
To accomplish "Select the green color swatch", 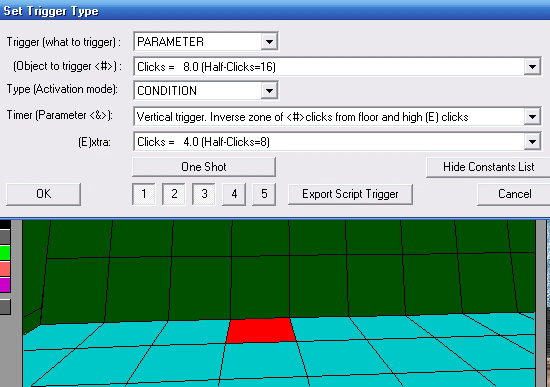I will coord(5,253).
